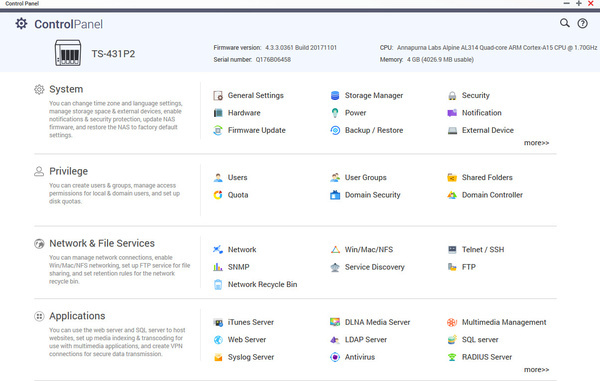Screen dimensions: 600x381
Task: Click the TS-431P2 NAS device image
Action: 68,53
